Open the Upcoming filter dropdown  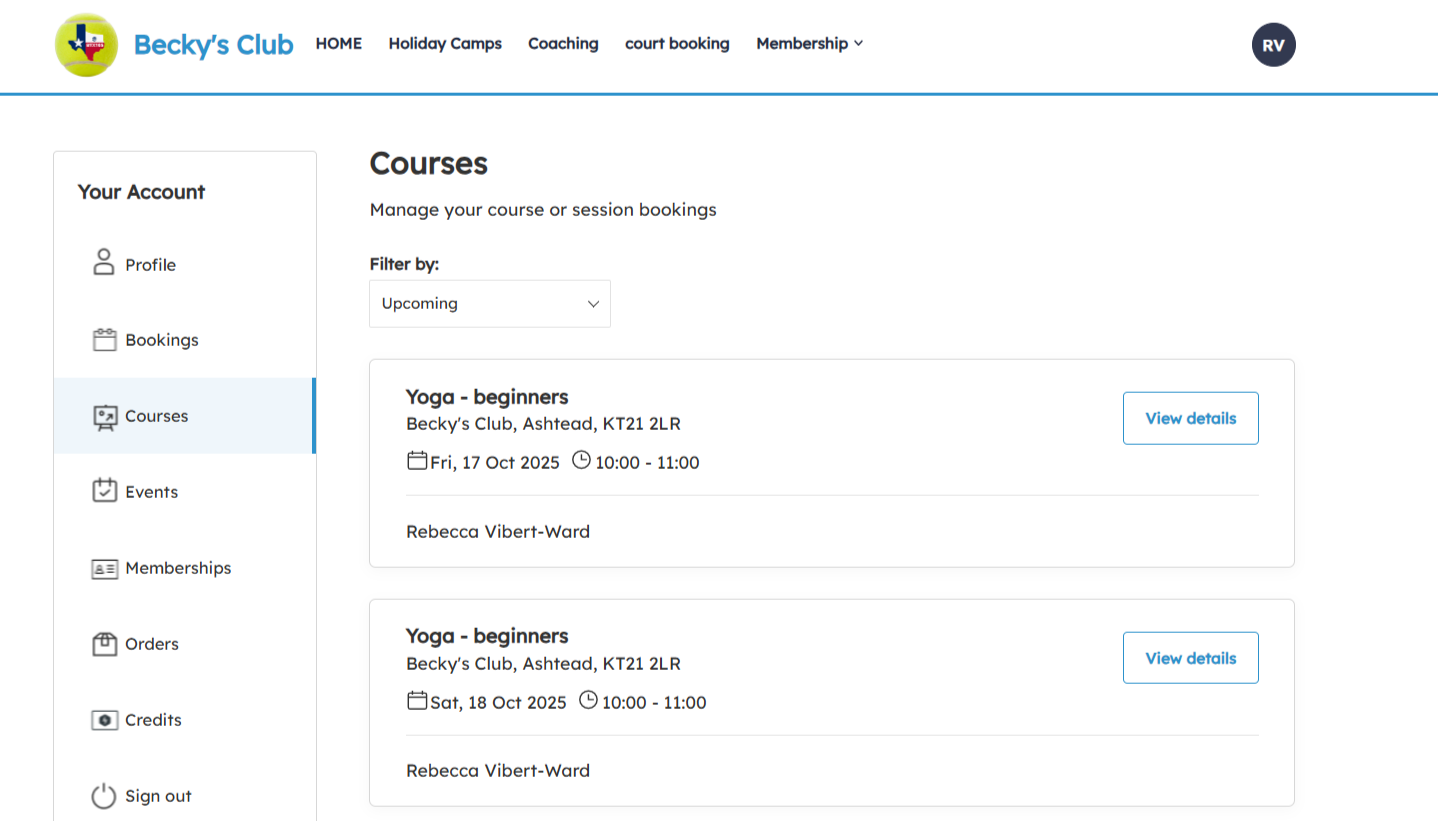489,304
